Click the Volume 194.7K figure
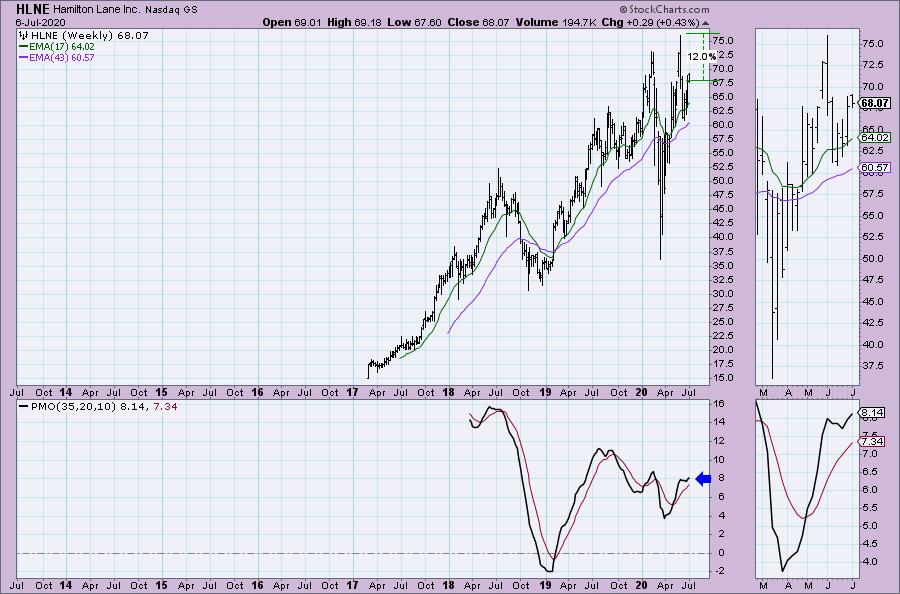 [x=556, y=22]
